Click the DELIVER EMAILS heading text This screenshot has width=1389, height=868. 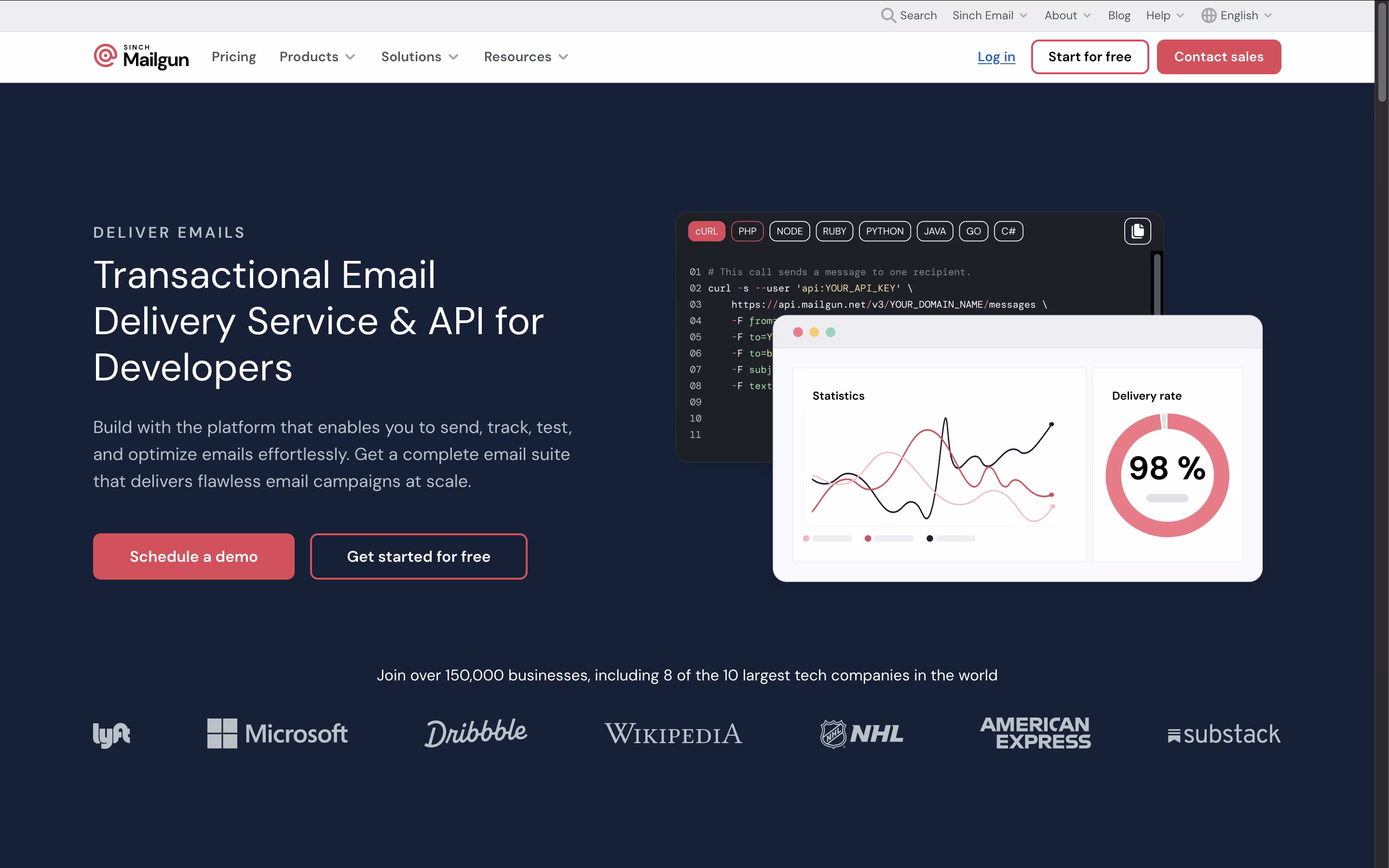click(169, 232)
